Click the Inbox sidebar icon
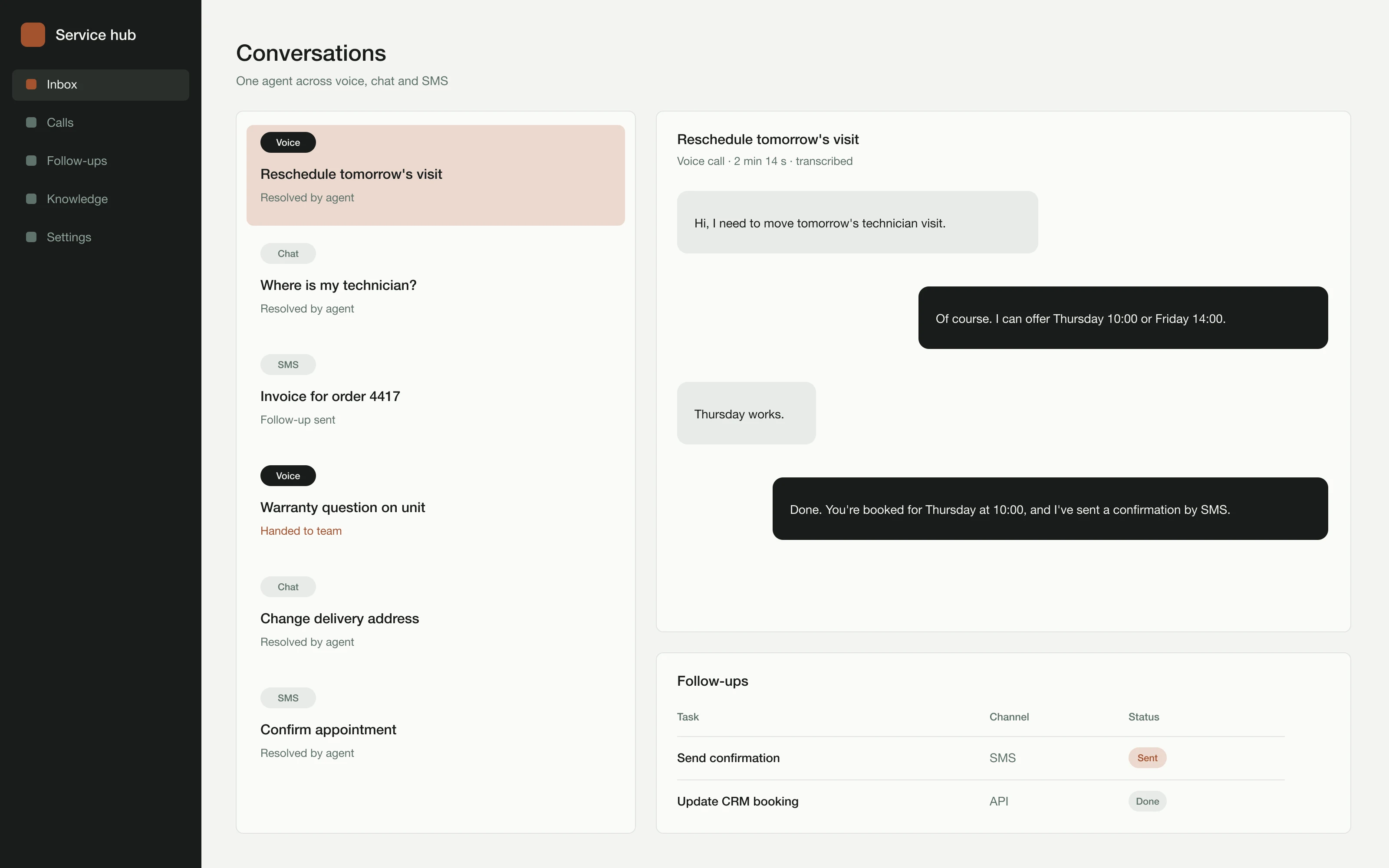 [x=32, y=84]
